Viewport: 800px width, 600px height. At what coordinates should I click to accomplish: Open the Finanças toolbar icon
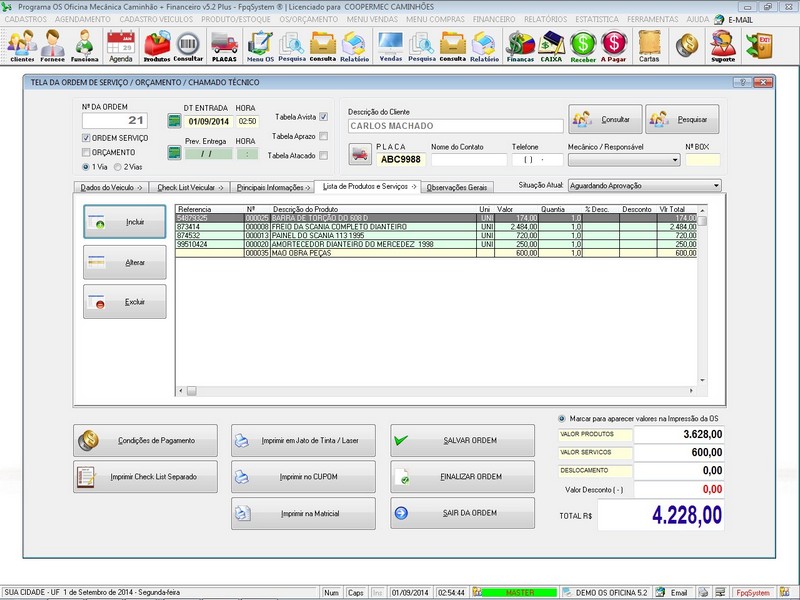[520, 46]
